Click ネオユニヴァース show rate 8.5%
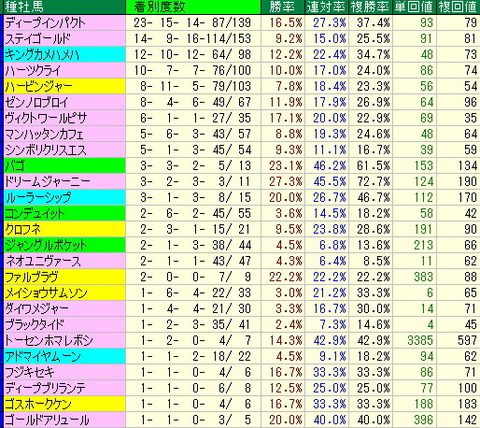The image size is (480, 428). coord(377,261)
